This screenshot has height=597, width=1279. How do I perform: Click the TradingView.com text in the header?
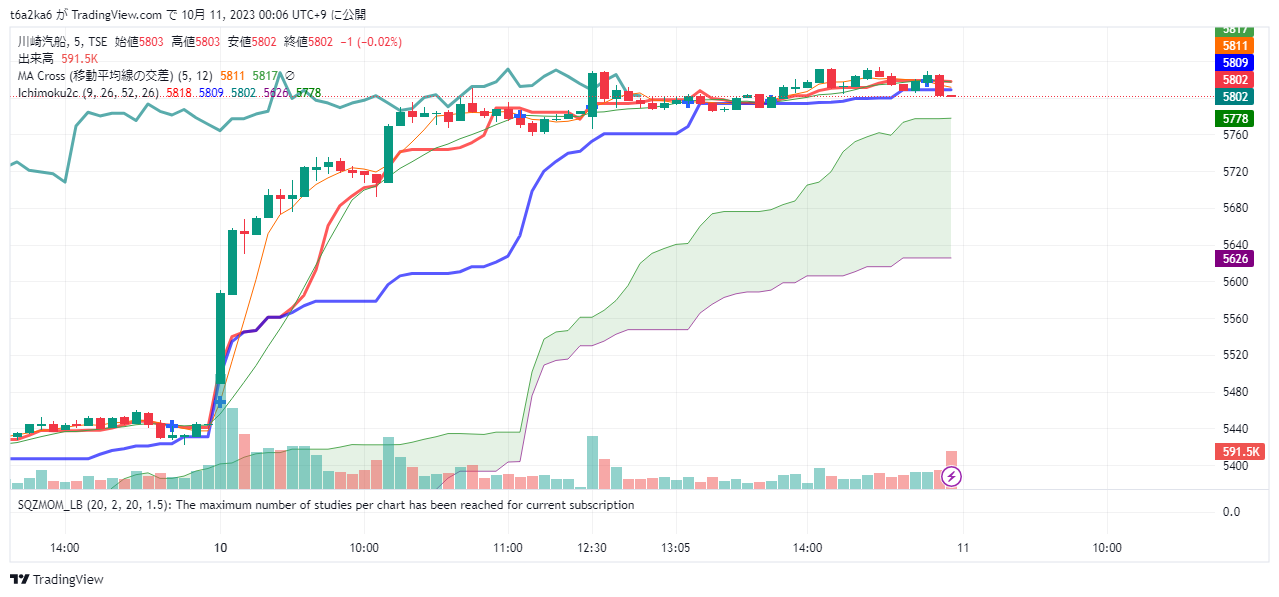[x=124, y=15]
